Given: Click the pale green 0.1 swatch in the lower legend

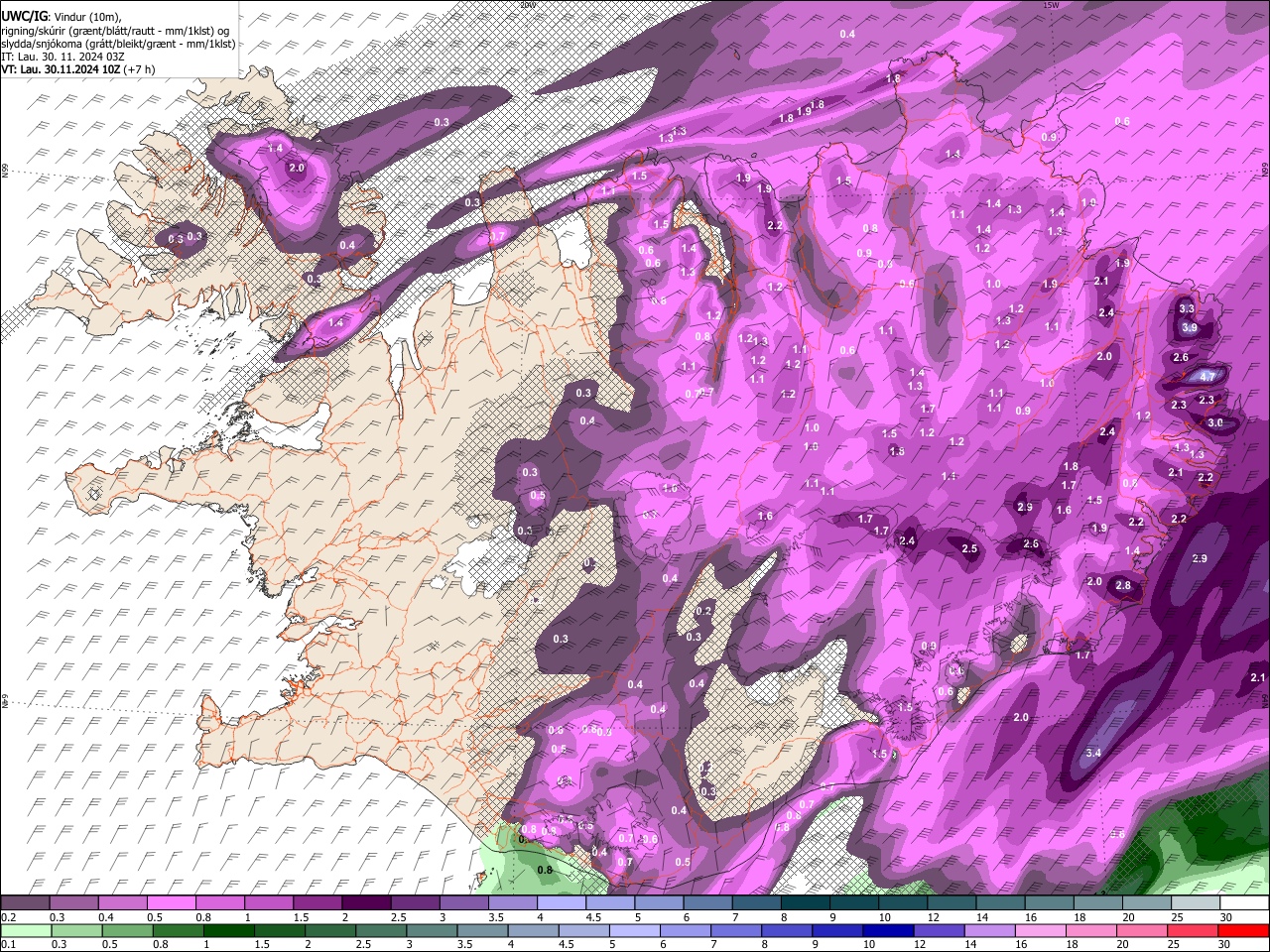Looking at the screenshot, I should tap(27, 930).
